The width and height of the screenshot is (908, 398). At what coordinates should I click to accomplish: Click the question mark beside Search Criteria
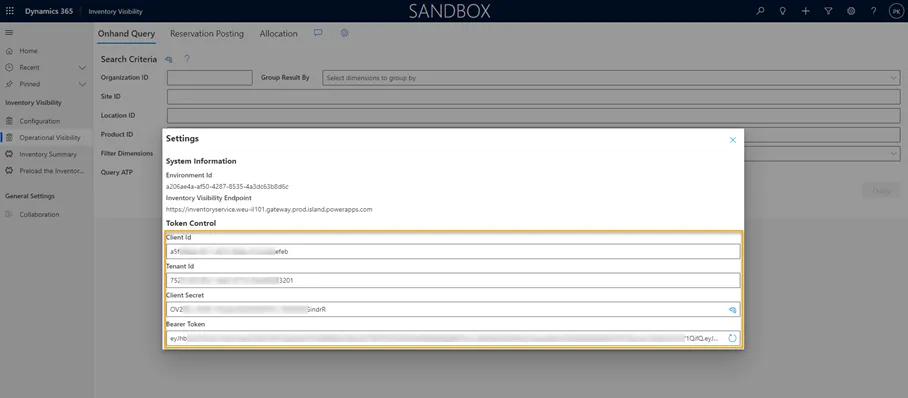[186, 59]
